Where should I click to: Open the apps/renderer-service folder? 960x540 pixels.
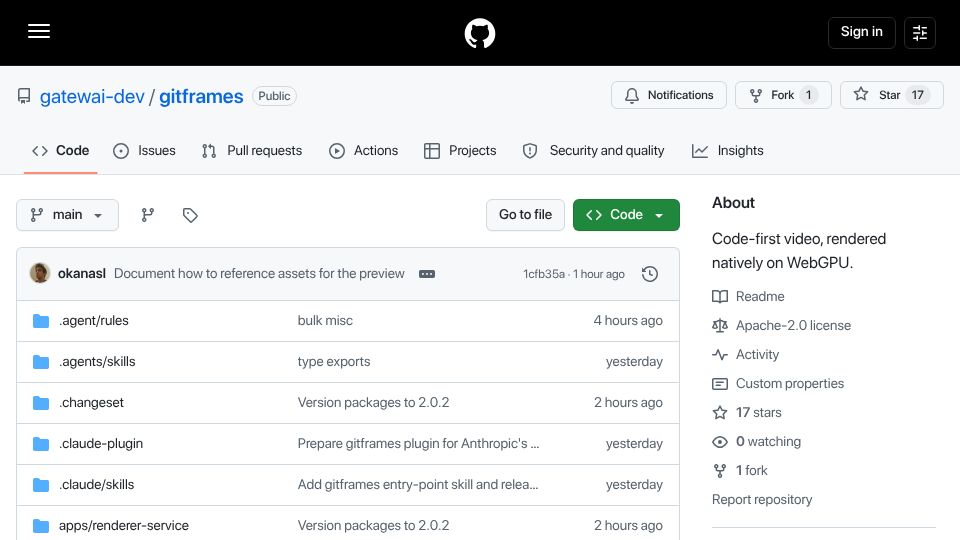click(x=124, y=526)
